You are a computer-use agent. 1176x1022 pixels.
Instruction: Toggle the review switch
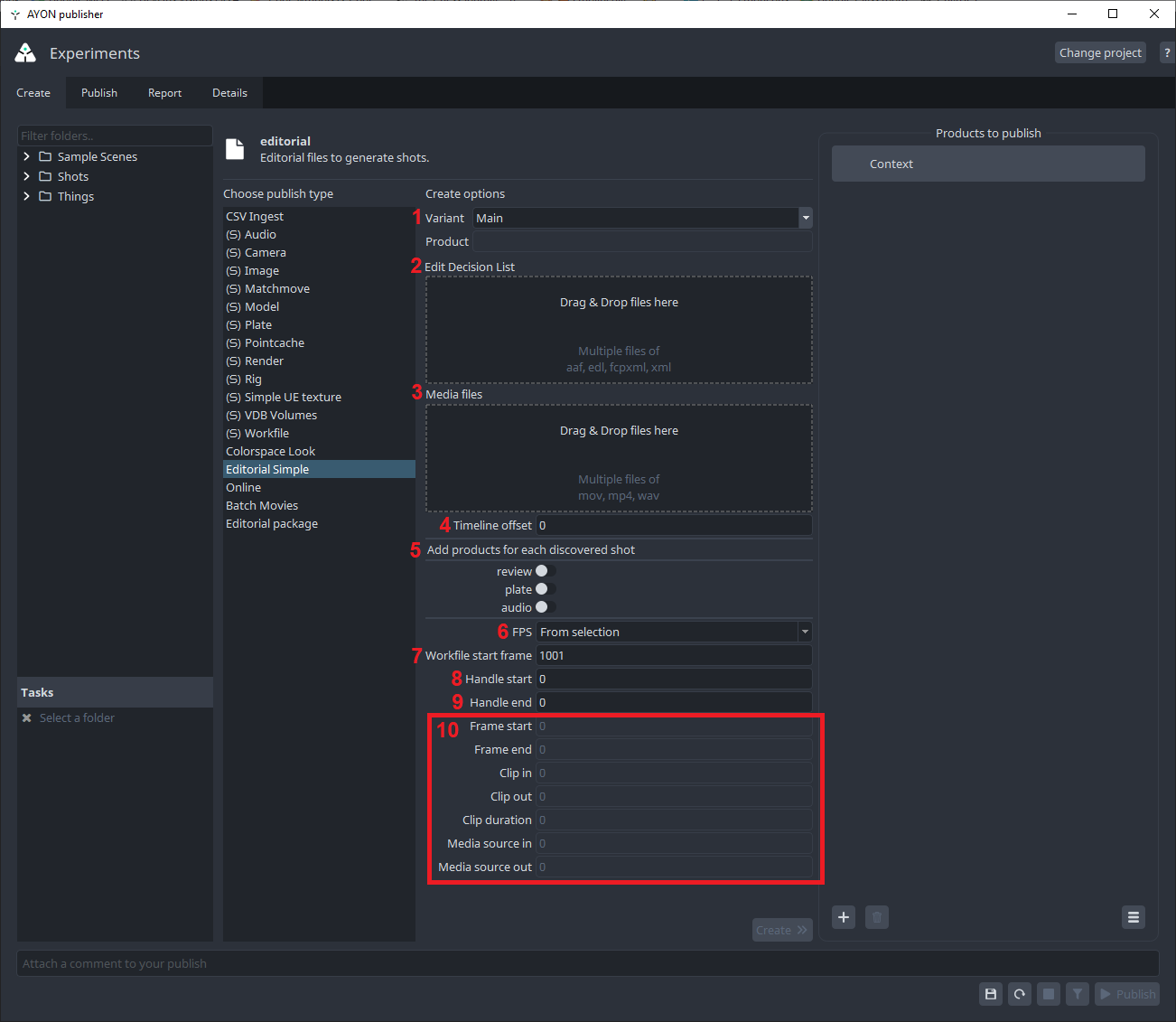tap(543, 571)
